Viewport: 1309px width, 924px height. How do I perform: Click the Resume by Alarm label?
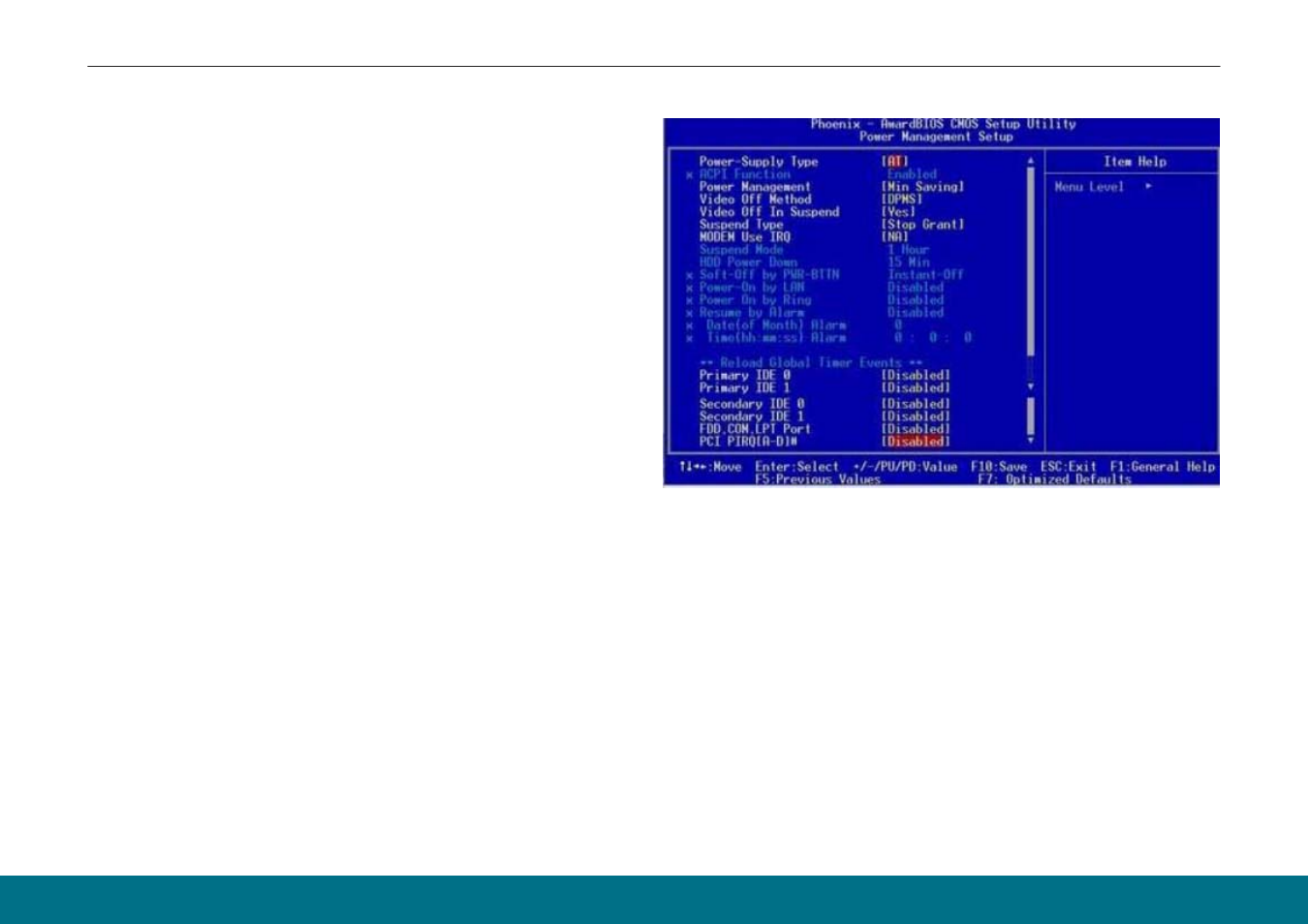click(x=752, y=313)
